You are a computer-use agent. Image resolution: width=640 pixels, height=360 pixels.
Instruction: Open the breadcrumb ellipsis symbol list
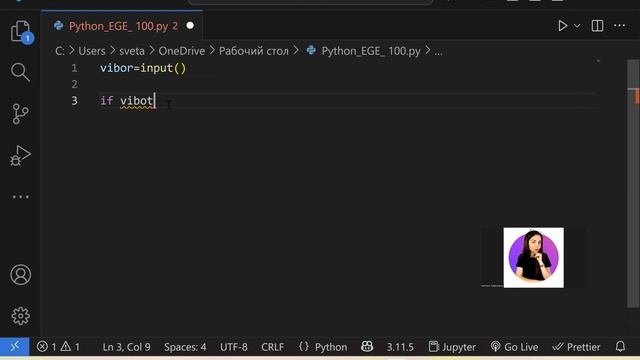tap(438, 51)
